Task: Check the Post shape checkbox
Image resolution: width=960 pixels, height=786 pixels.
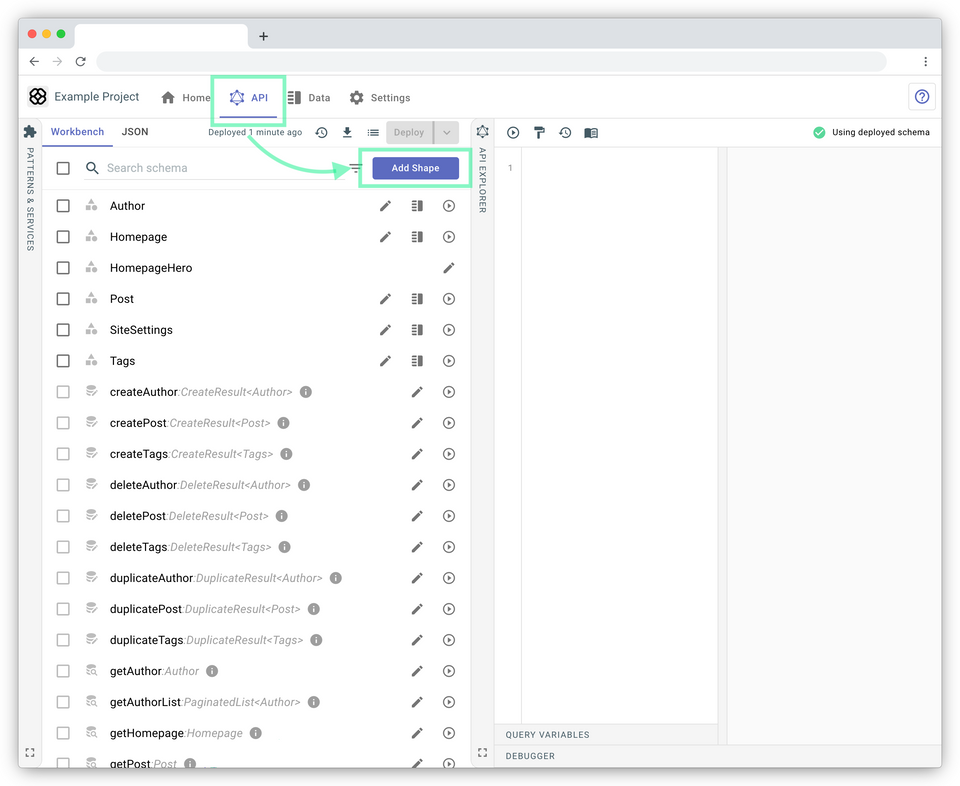Action: pos(63,299)
